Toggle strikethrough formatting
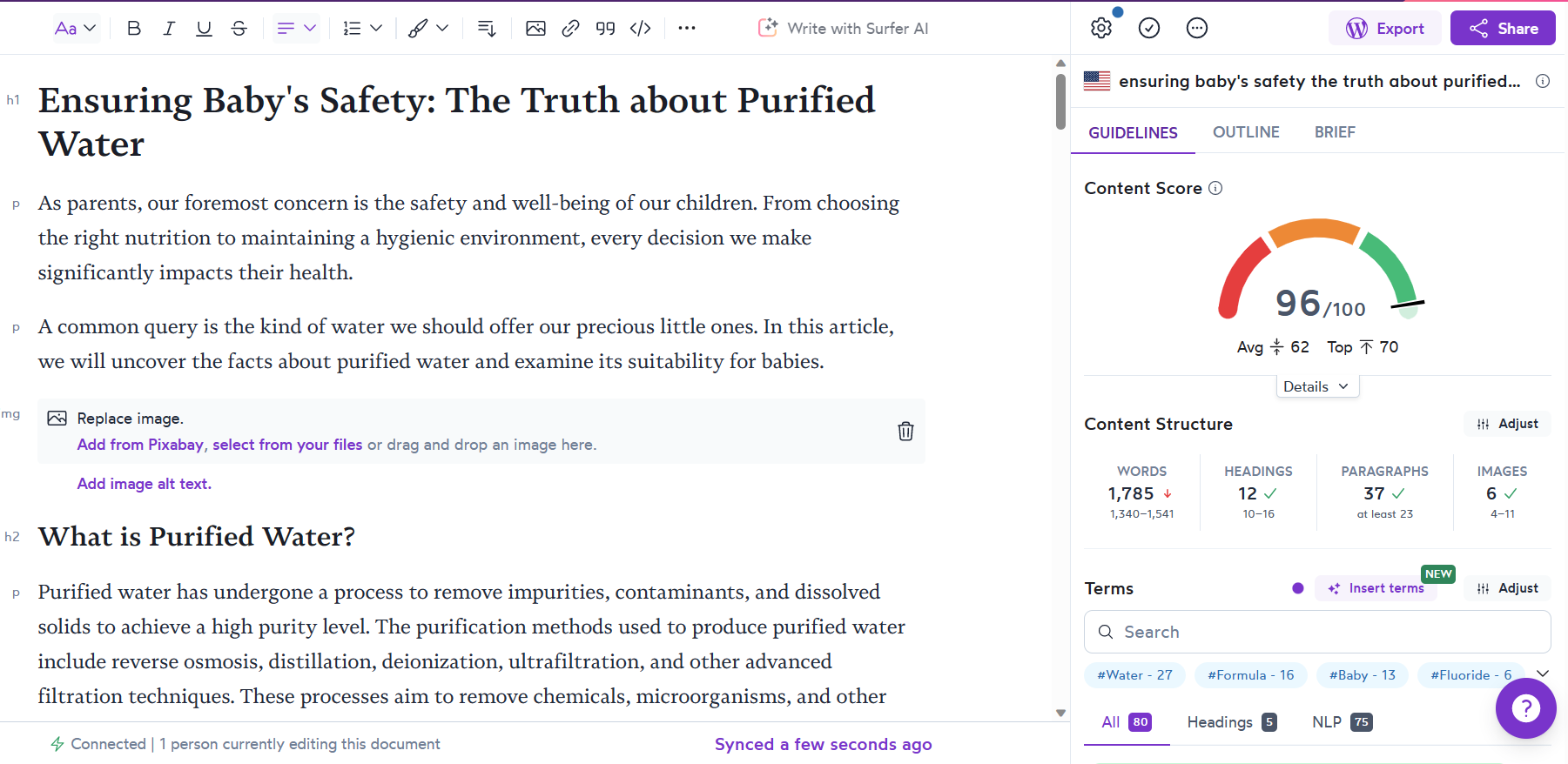Viewport: 1568px width, 764px height. [239, 29]
